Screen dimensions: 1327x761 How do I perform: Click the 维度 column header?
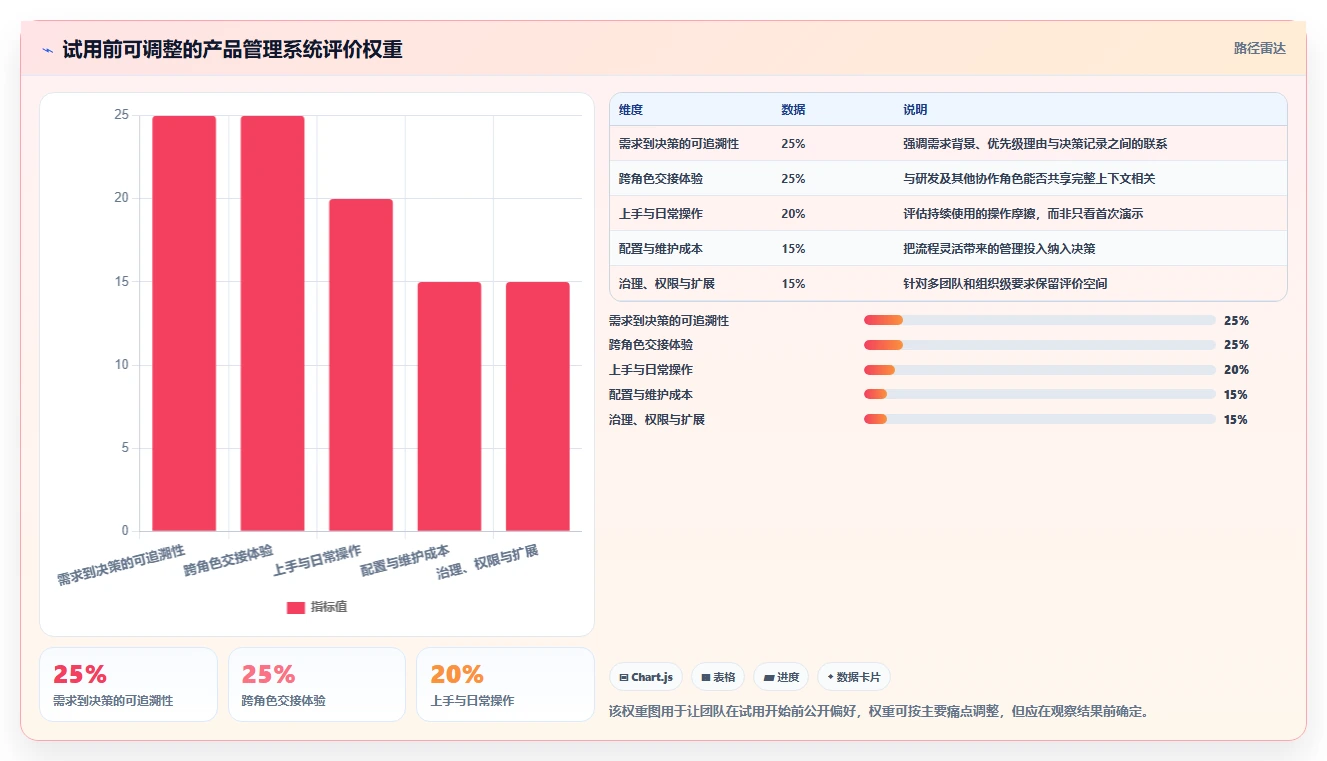point(631,110)
